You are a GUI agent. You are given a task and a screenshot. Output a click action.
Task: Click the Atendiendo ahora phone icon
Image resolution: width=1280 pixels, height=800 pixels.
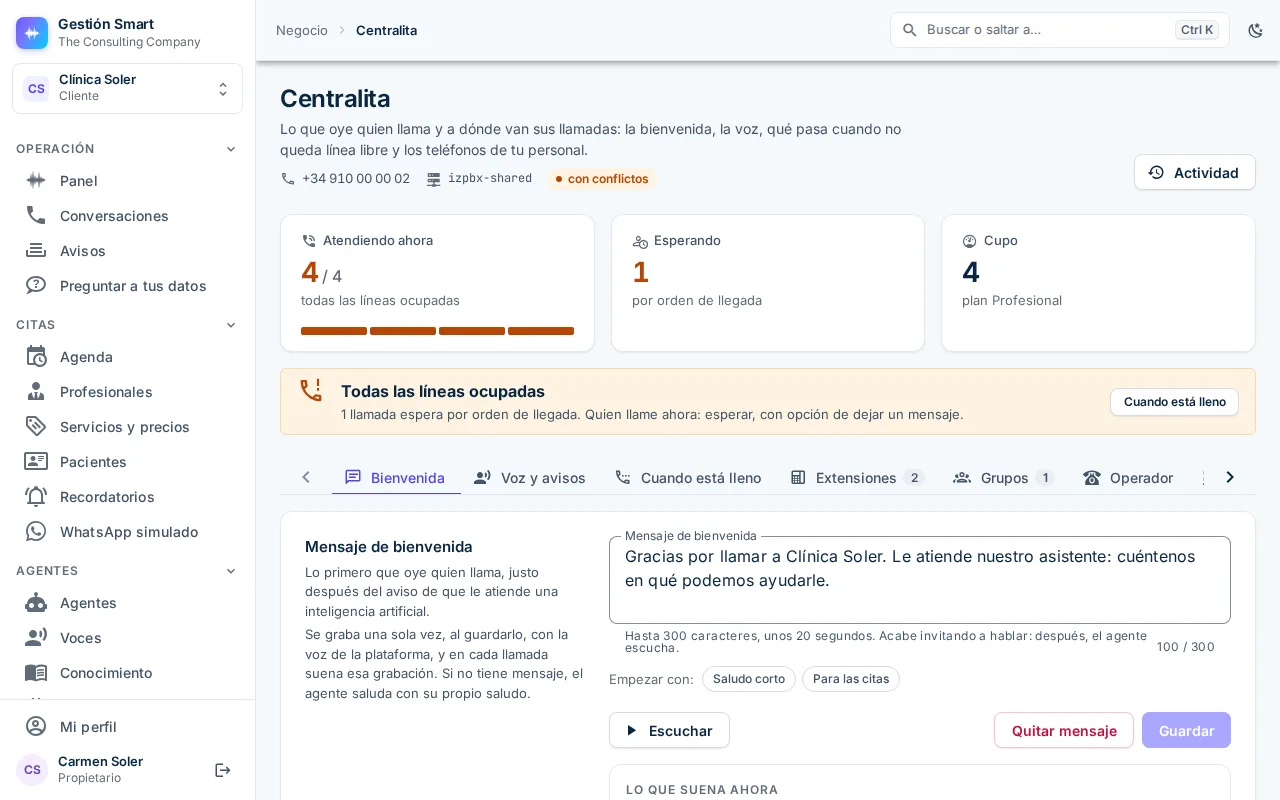pyautogui.click(x=309, y=241)
